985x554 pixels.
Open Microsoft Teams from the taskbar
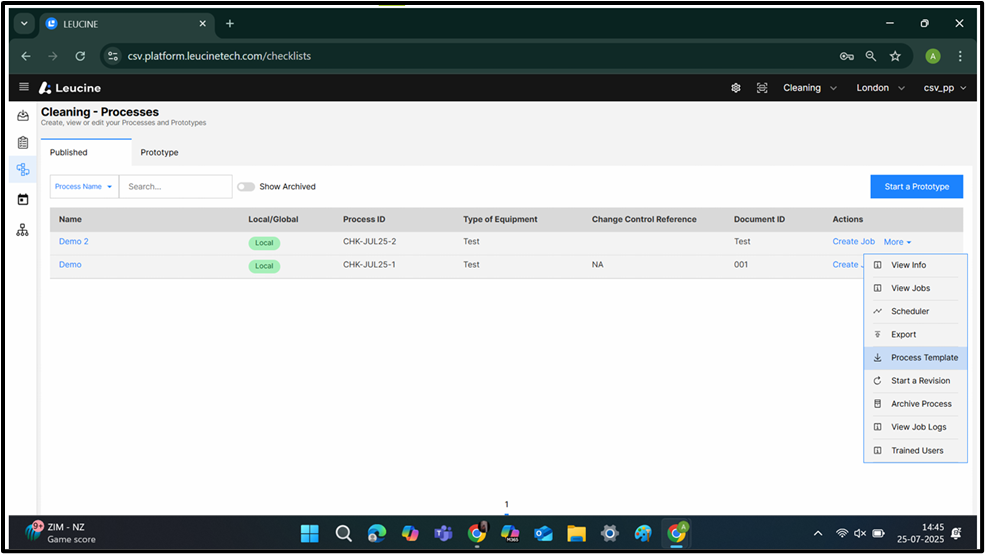443,533
